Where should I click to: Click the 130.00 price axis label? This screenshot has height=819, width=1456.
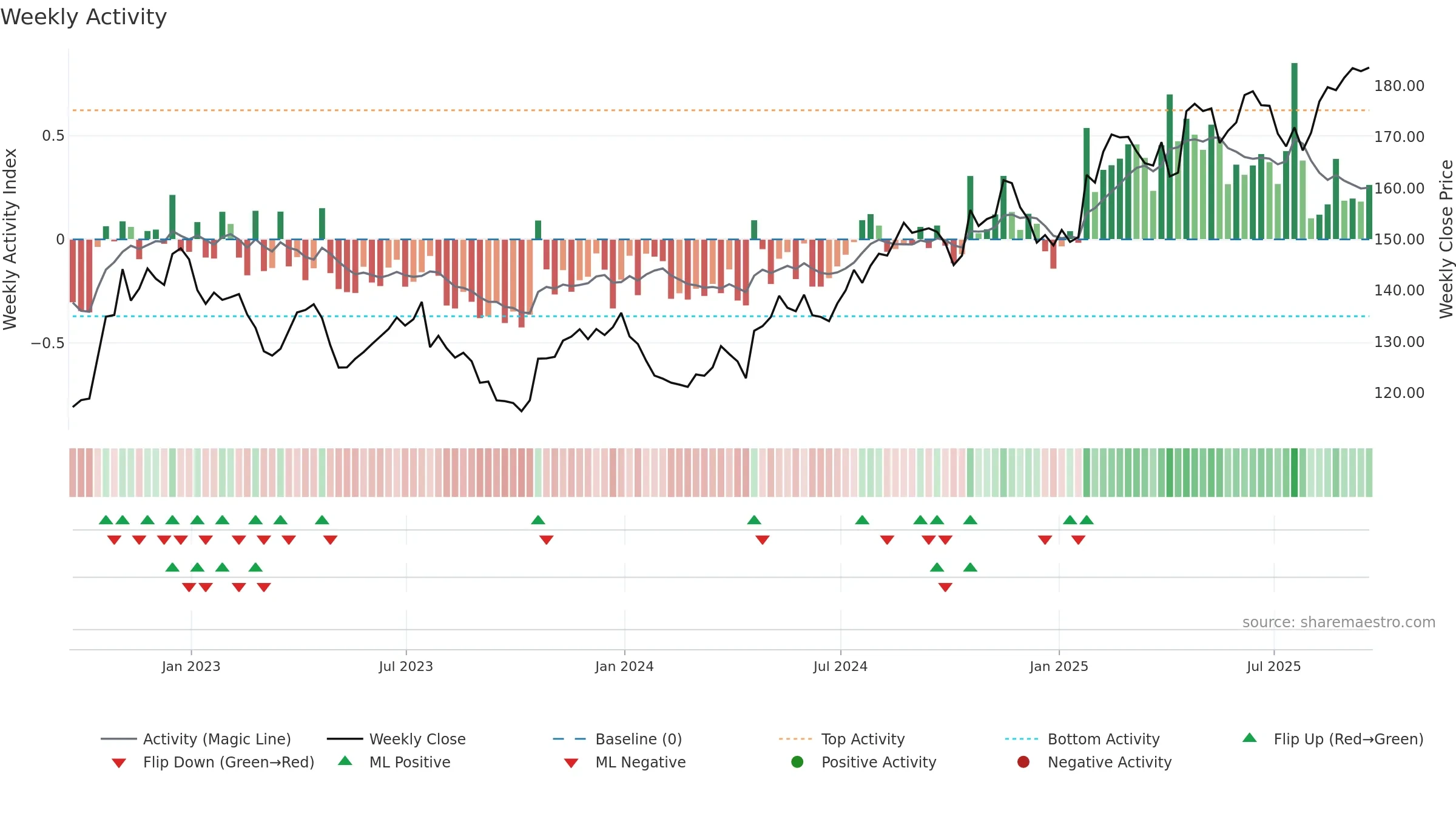(x=1400, y=342)
